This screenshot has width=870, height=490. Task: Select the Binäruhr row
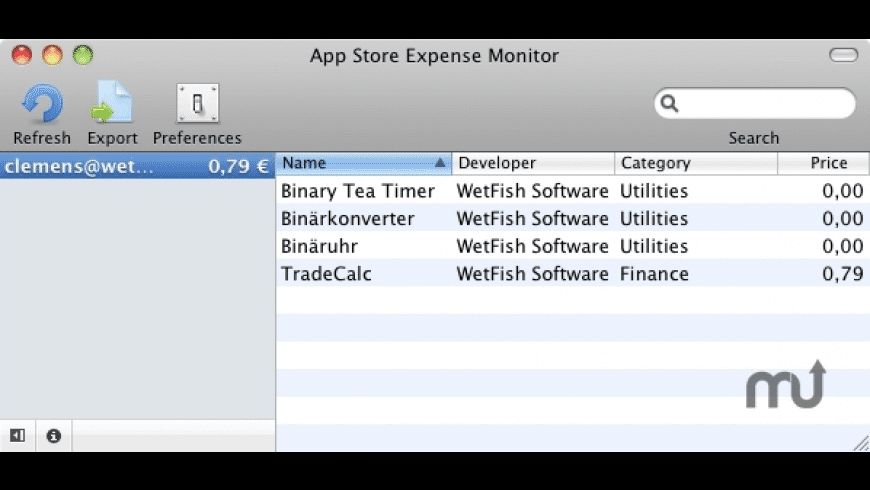pos(573,246)
